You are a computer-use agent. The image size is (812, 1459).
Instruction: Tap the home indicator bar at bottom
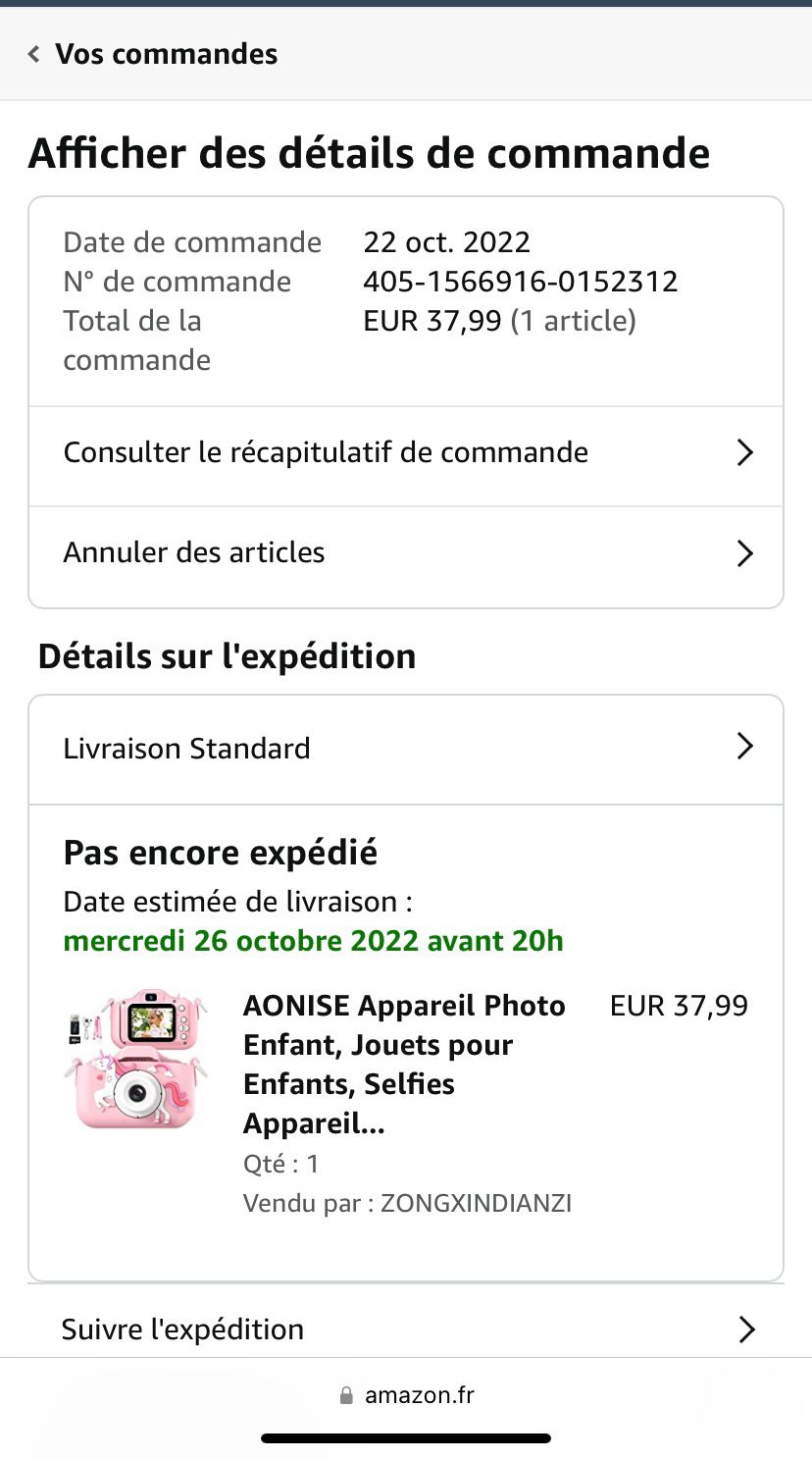coord(406,1438)
